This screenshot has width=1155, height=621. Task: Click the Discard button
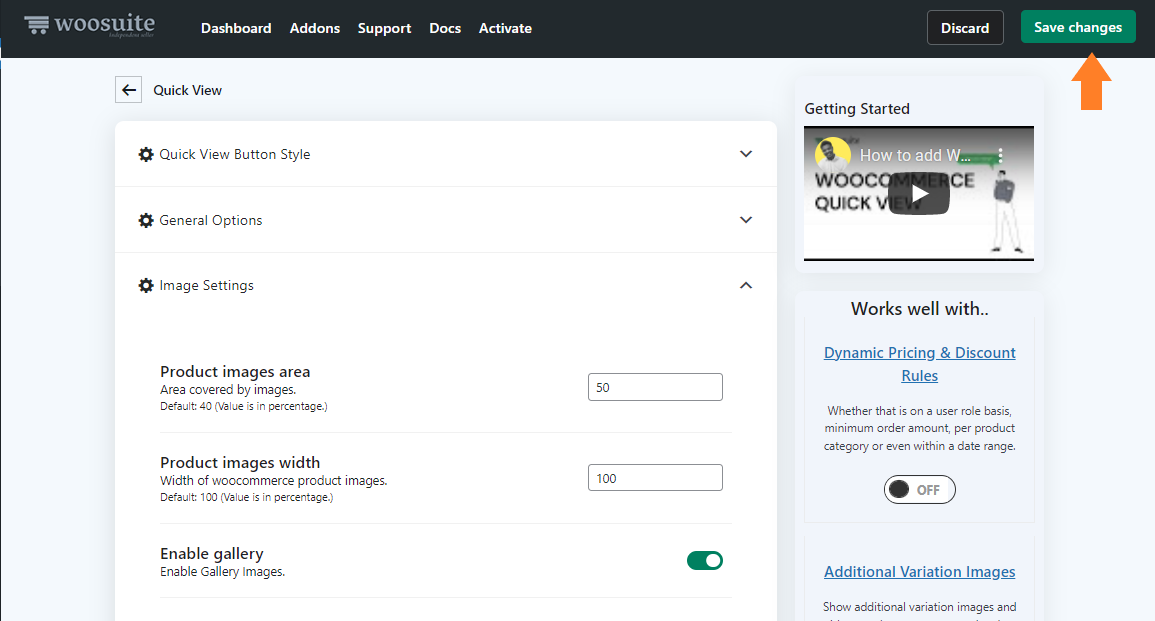965,28
